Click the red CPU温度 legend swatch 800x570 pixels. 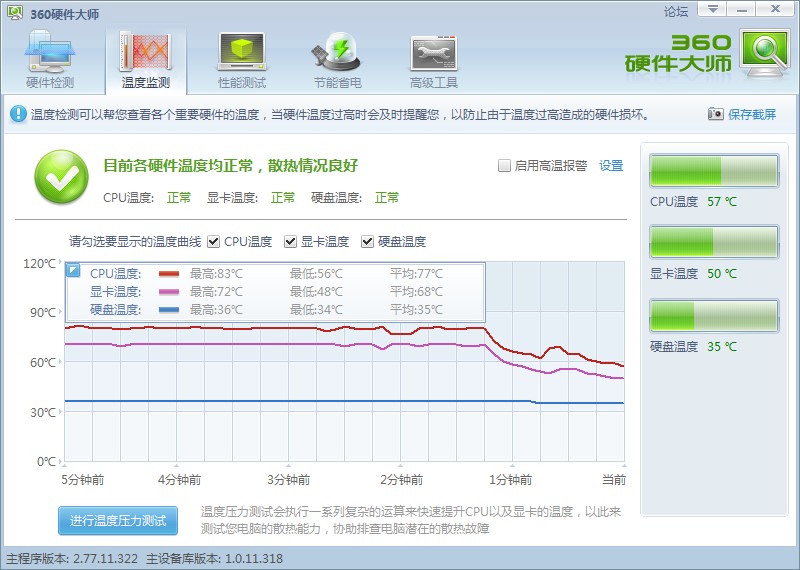click(x=169, y=274)
